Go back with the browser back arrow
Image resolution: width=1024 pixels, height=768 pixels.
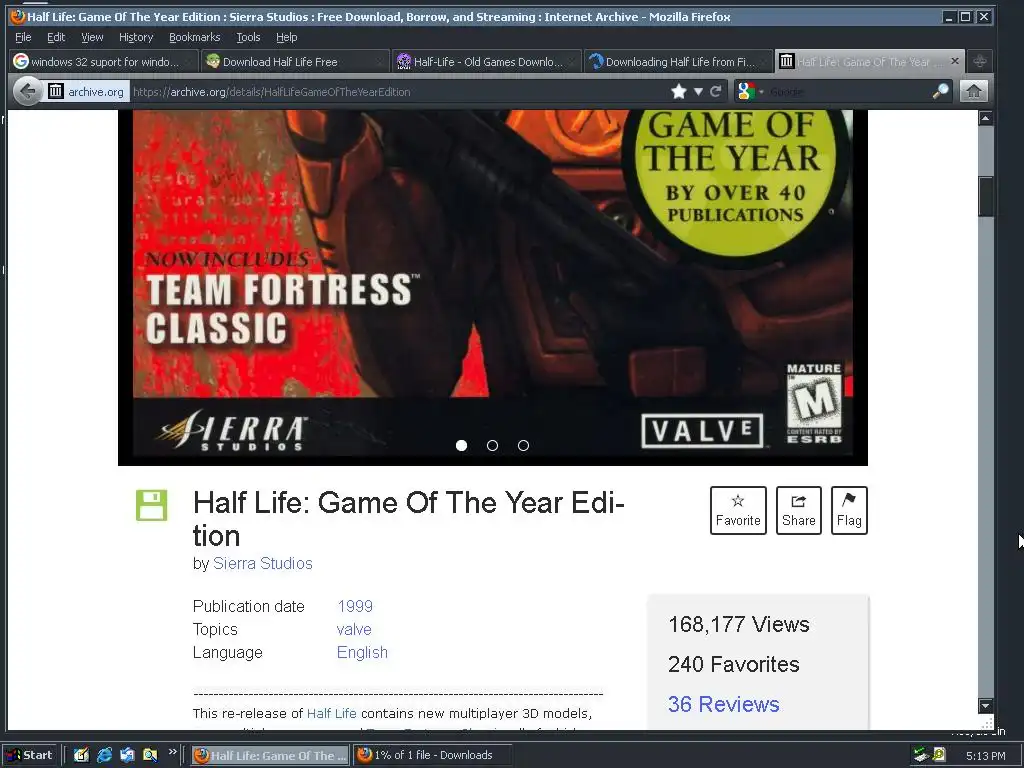point(27,91)
